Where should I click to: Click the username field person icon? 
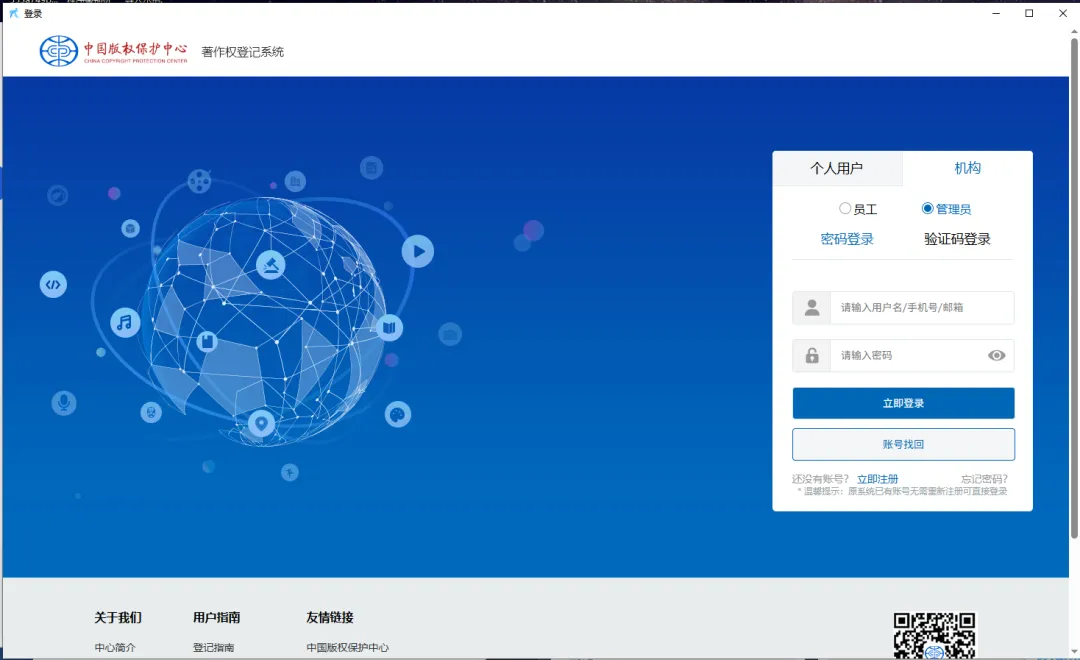click(811, 307)
